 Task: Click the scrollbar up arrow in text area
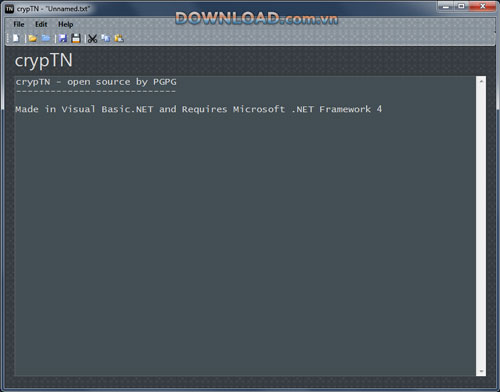tap(481, 81)
